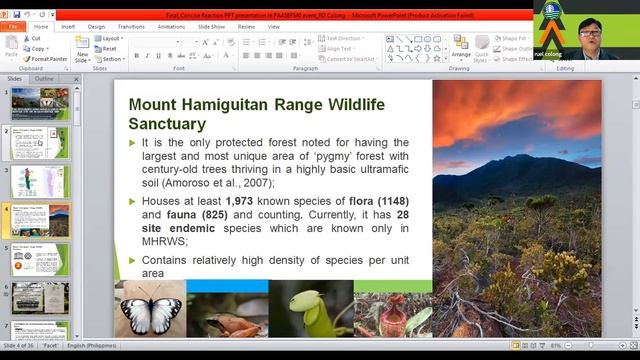The image size is (640, 360).
Task: Switch to the Insert tab
Action: click(68, 27)
